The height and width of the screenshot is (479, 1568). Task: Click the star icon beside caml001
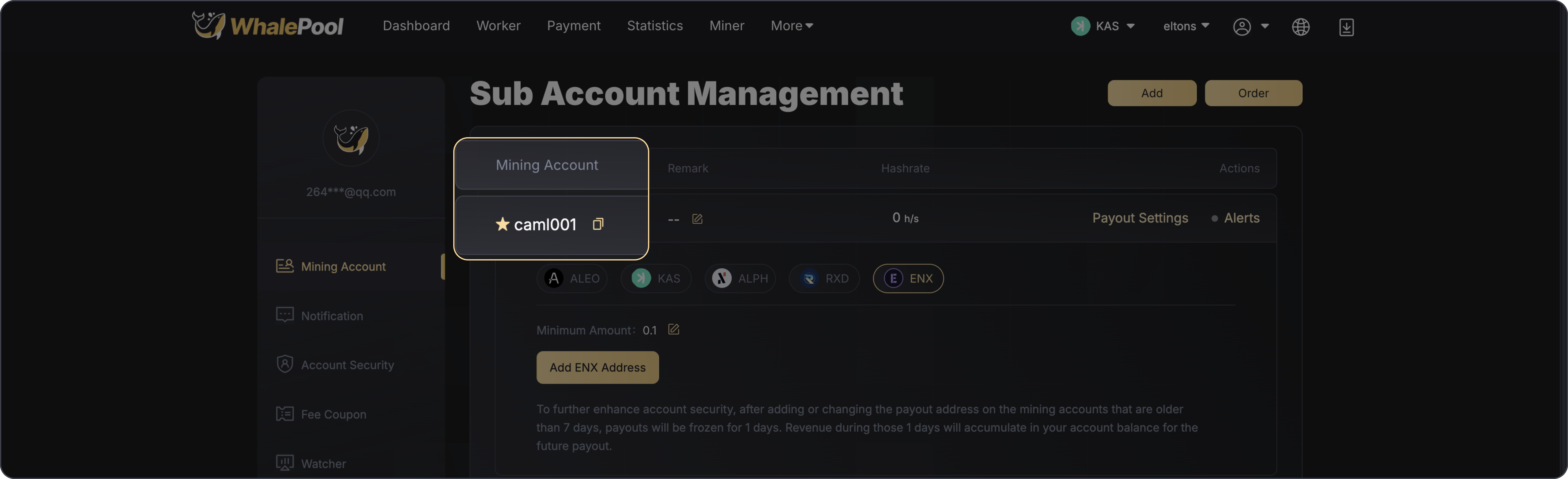pyautogui.click(x=502, y=224)
